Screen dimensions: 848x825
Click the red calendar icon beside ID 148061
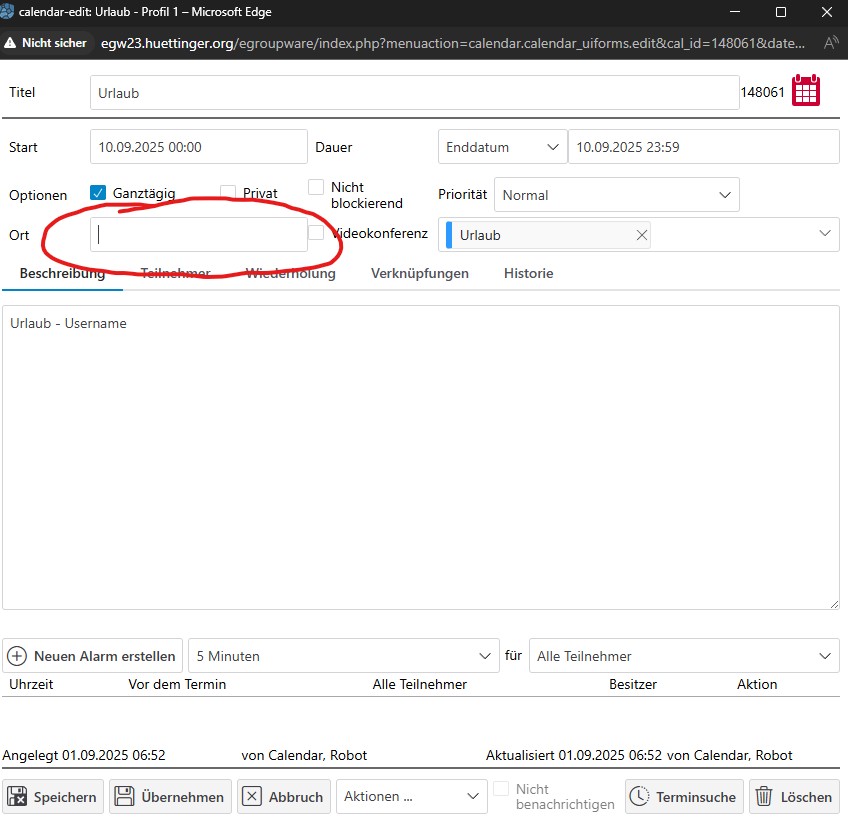coord(806,91)
